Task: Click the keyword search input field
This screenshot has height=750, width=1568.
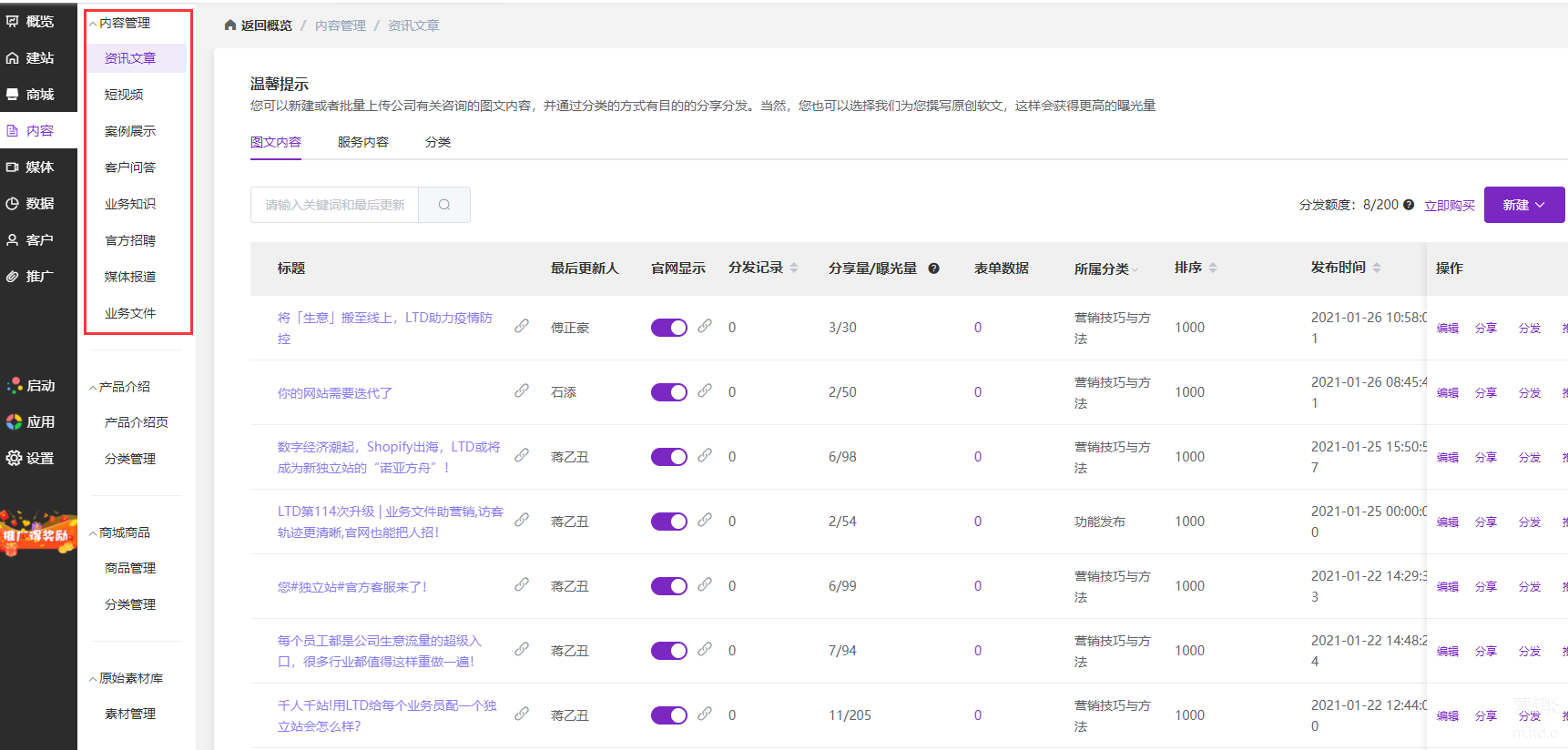Action: point(334,205)
